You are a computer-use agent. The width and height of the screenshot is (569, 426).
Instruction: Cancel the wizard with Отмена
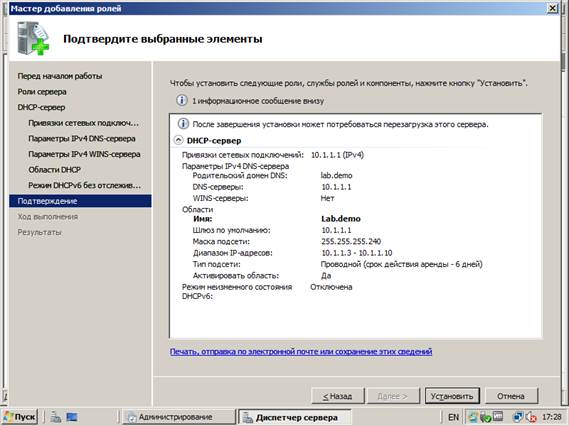pyautogui.click(x=511, y=396)
